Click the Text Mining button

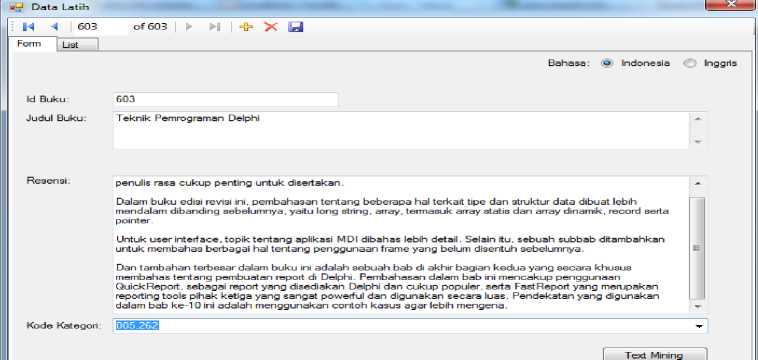pos(655,355)
